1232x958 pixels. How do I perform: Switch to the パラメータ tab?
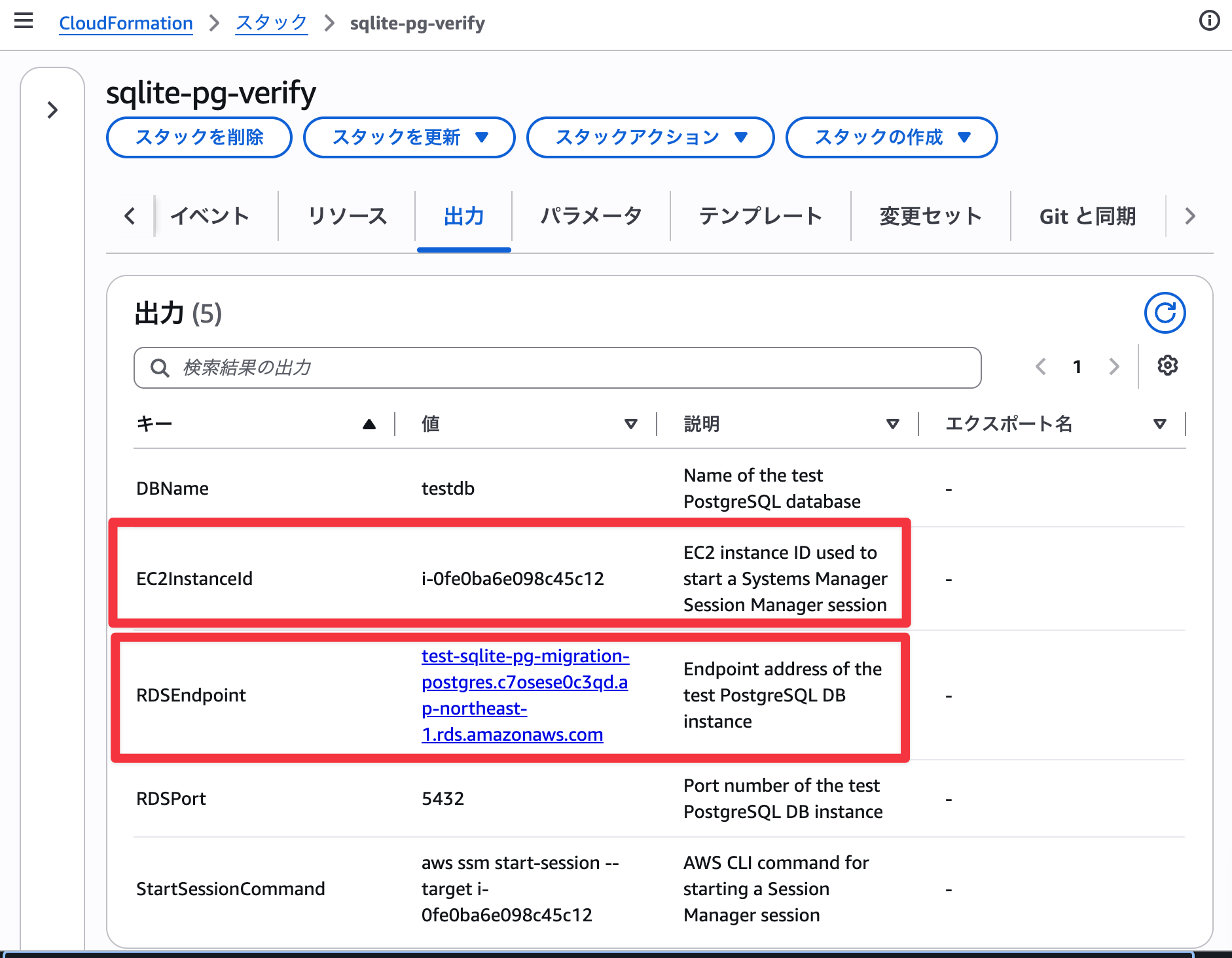click(x=590, y=216)
